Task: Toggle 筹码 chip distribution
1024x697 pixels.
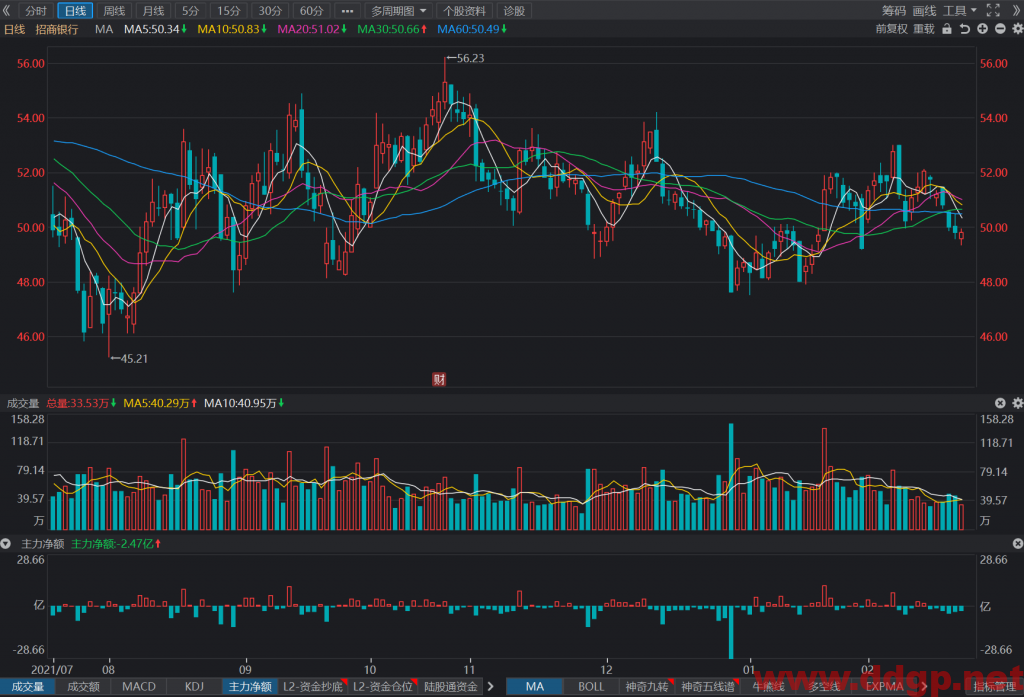Action: [894, 10]
